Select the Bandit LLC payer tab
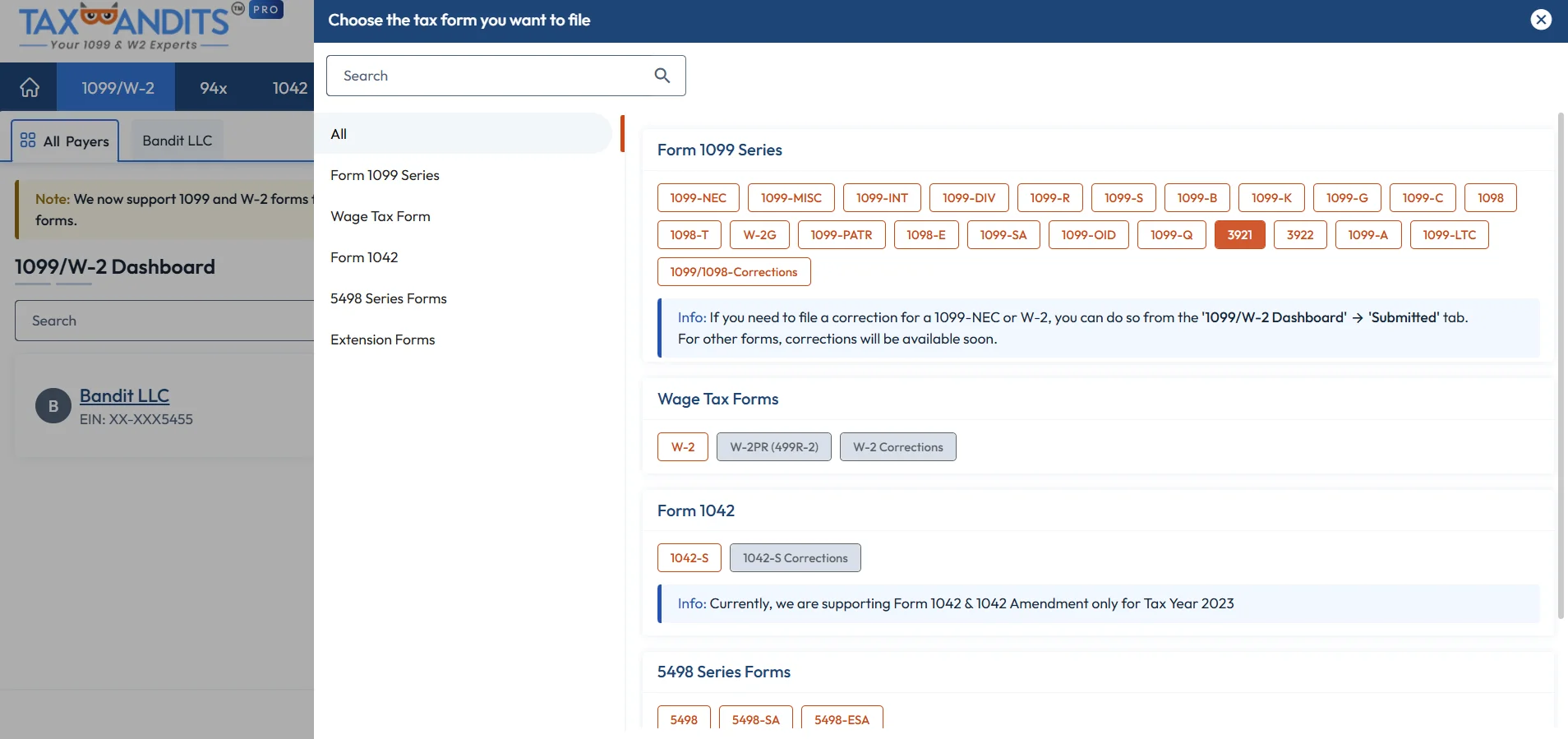 [x=178, y=141]
